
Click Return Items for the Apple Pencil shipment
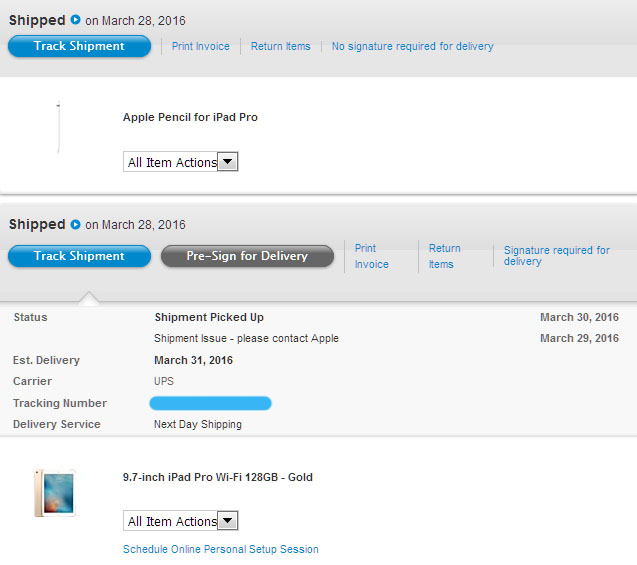click(280, 46)
